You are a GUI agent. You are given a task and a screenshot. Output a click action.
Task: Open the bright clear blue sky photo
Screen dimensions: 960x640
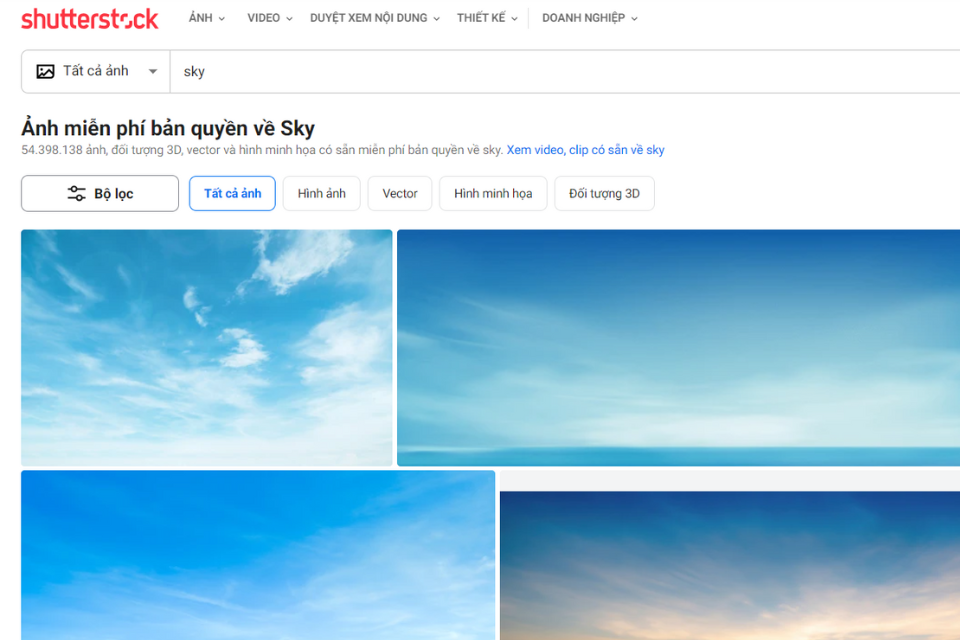click(258, 555)
